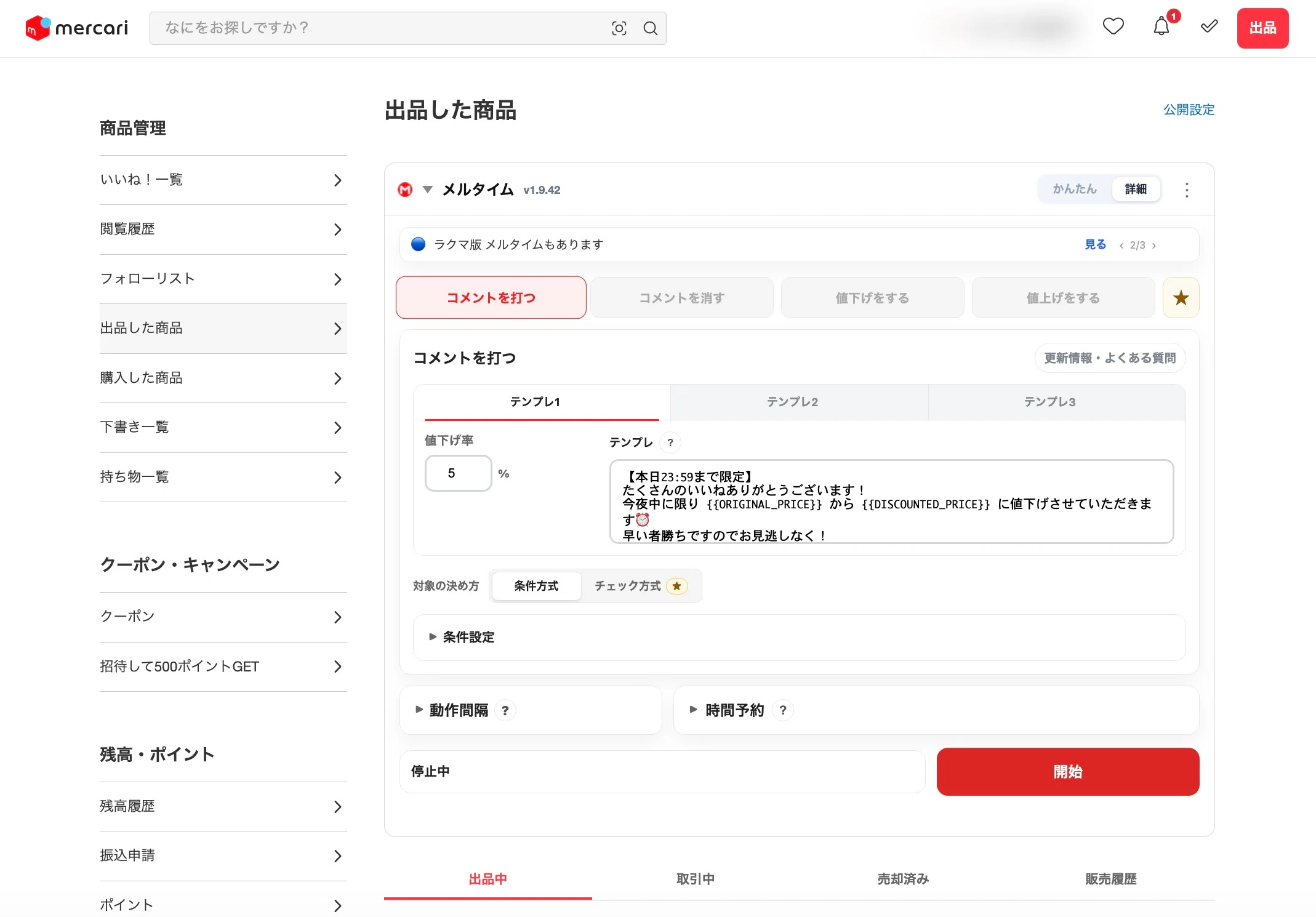Open 閲覧履歴 in sidebar
Screen dimensions: 1316x917
click(223, 230)
